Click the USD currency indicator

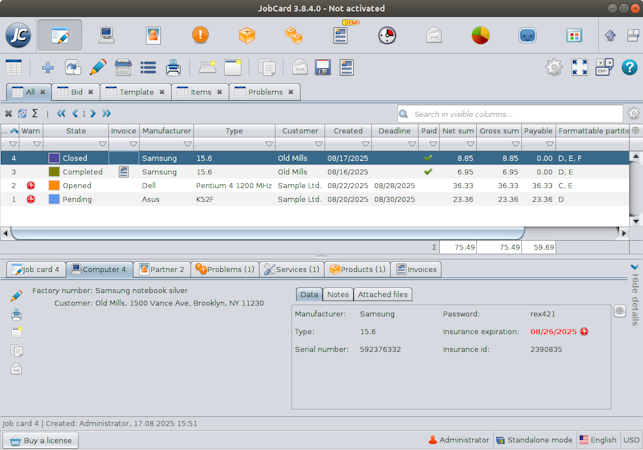coord(631,440)
